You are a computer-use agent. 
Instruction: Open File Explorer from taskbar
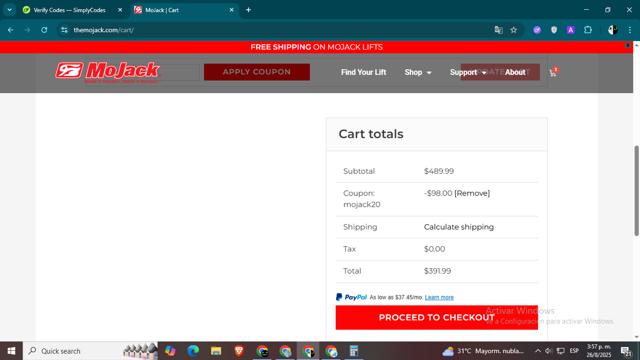pos(216,351)
